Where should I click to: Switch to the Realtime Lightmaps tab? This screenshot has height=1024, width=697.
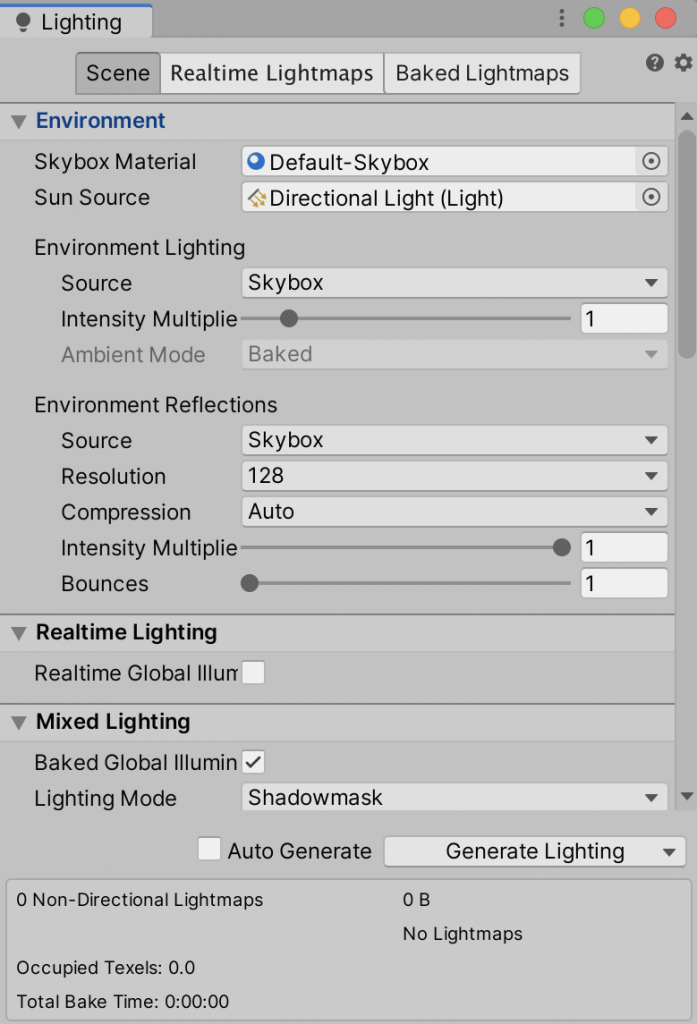pos(272,73)
